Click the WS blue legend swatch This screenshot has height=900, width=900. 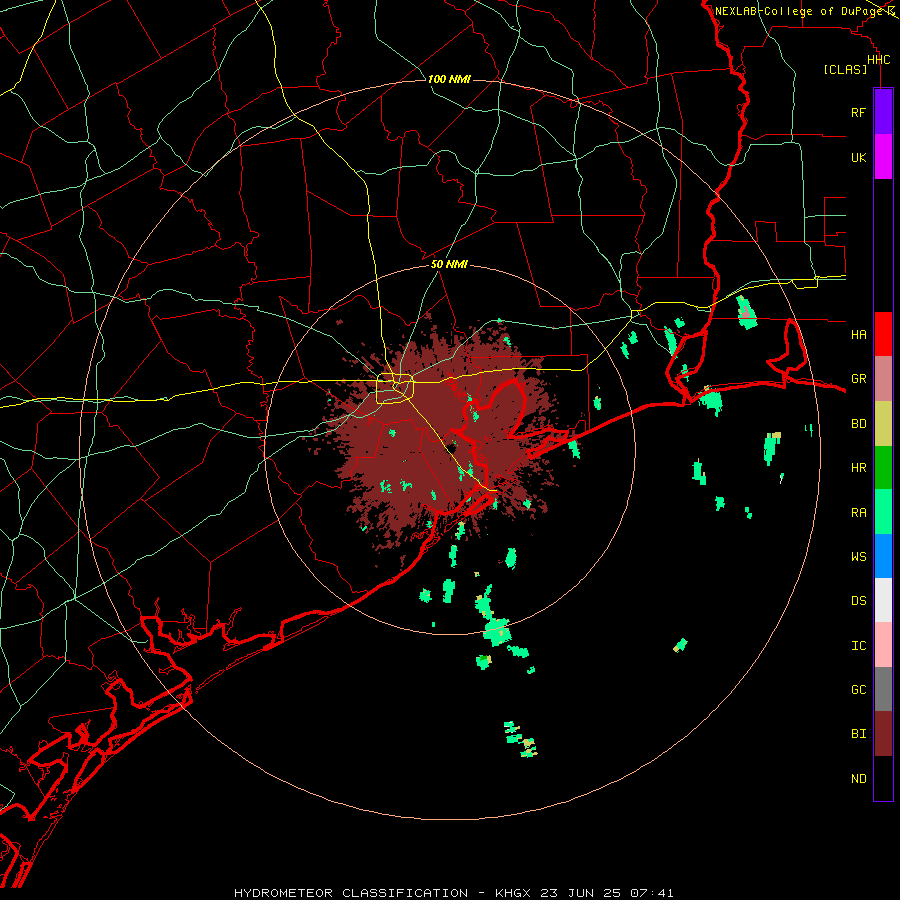tap(883, 556)
